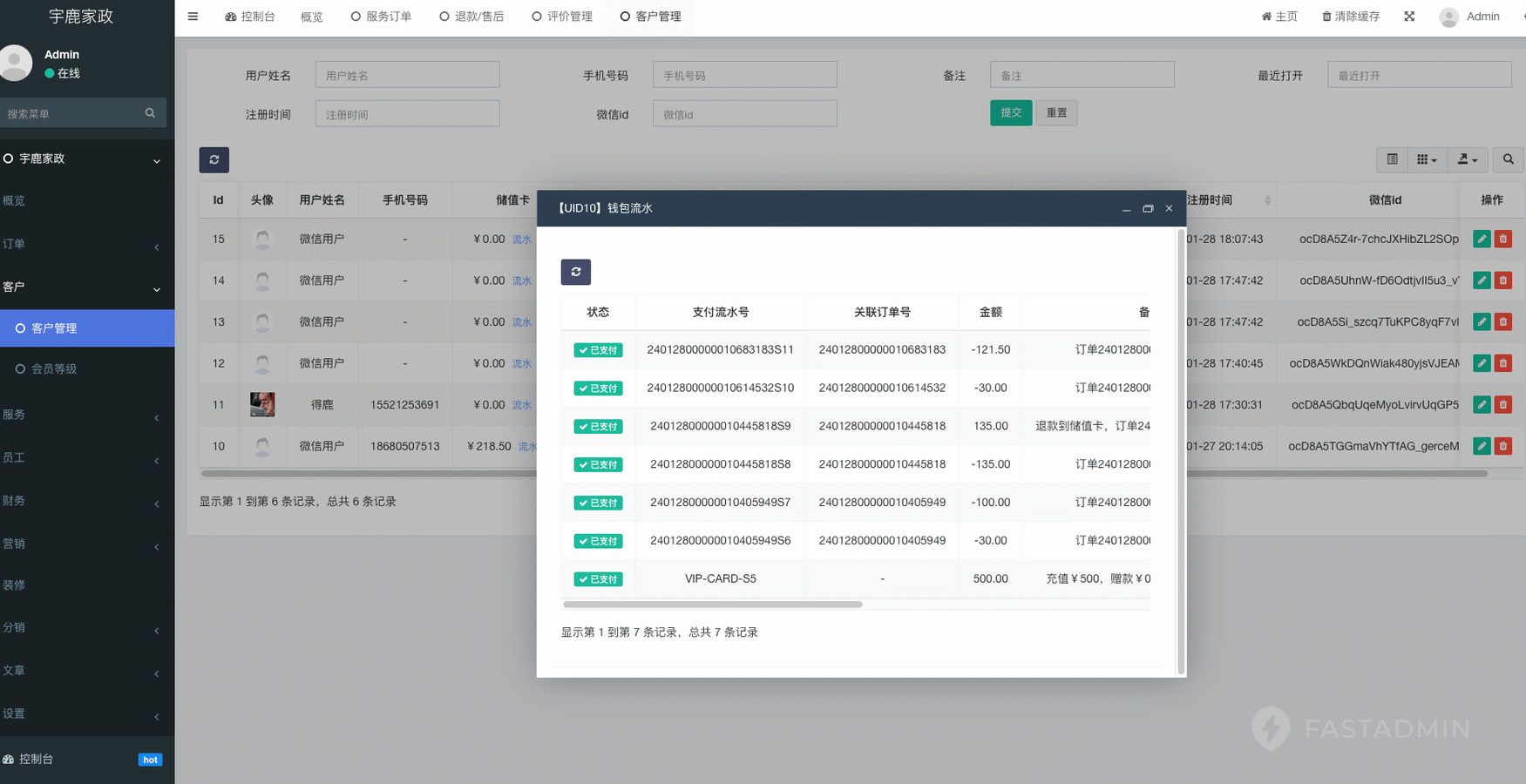
Task: Click the 重置 button
Action: pyautogui.click(x=1056, y=112)
